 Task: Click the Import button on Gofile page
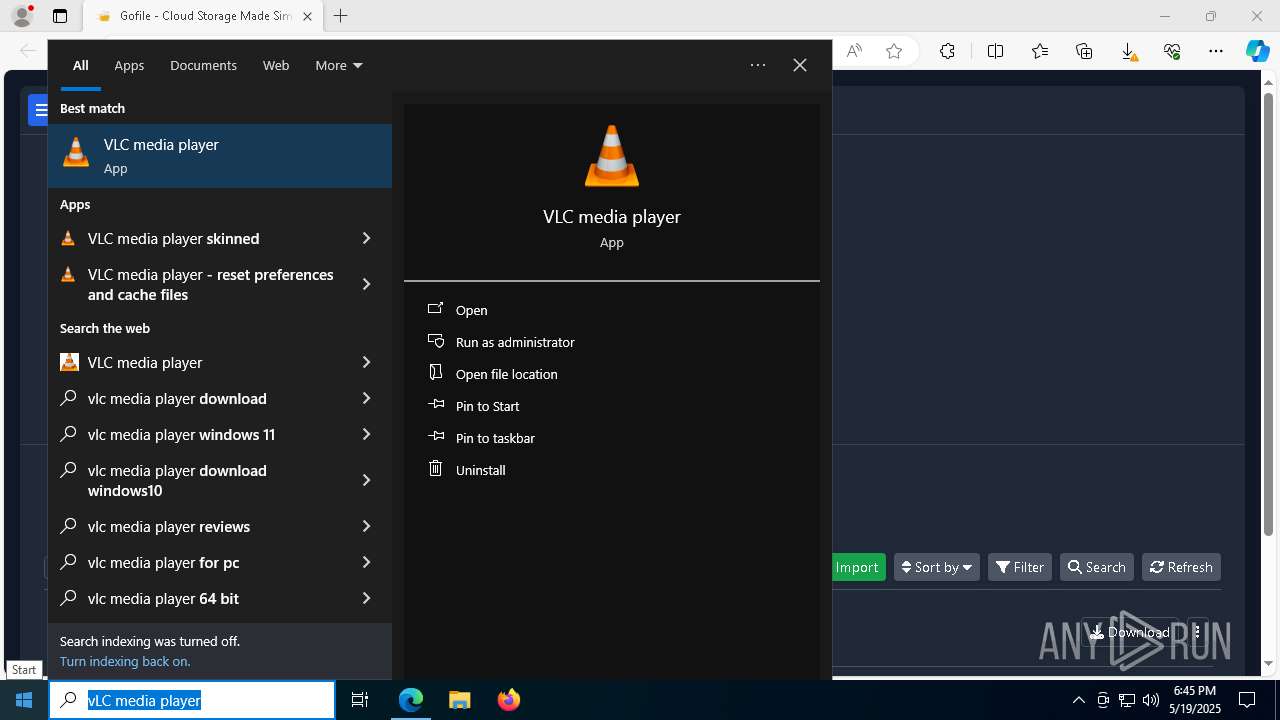coord(856,567)
